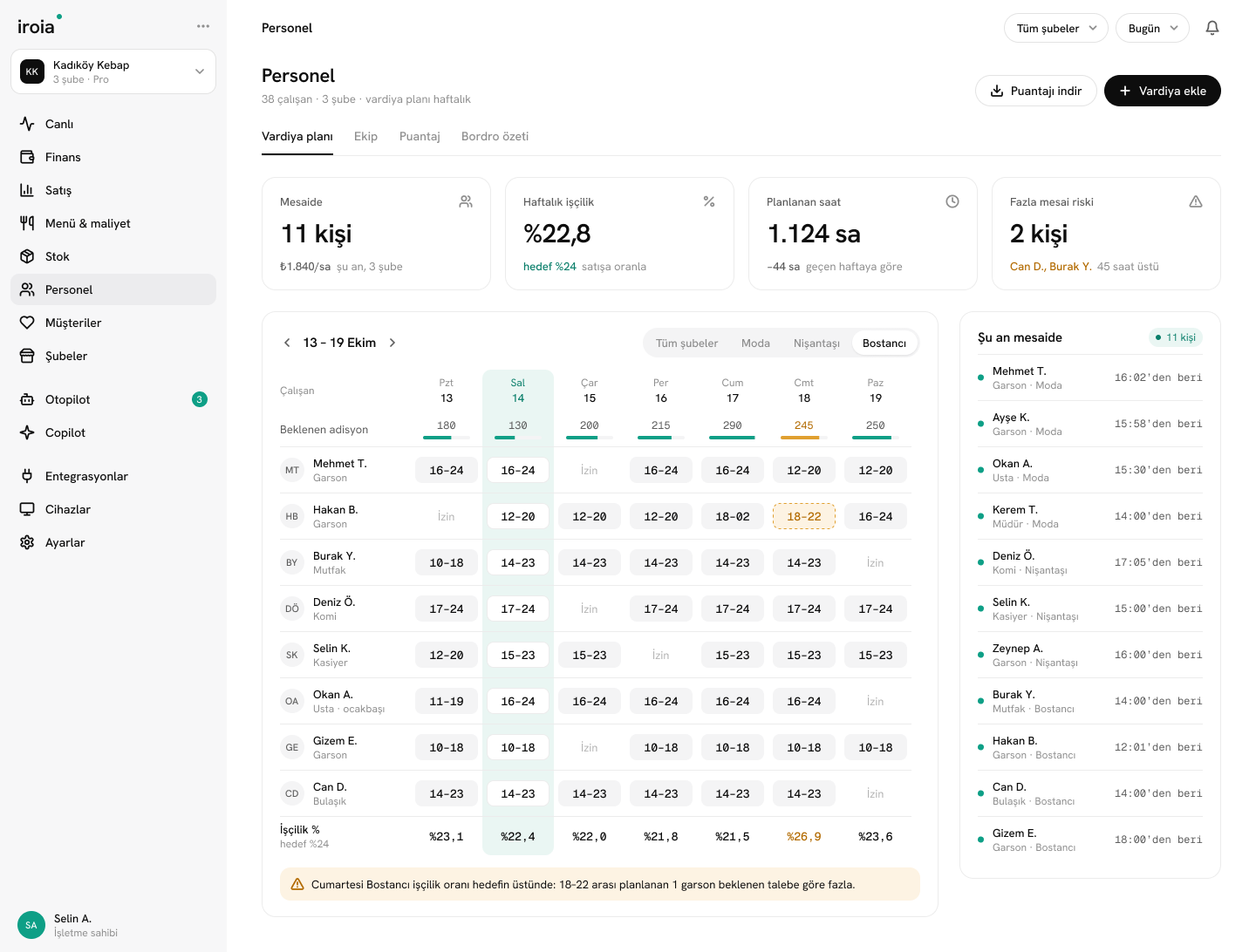Viewport: 1256px width, 952px height.
Task: Open Satış bar chart section
Action: point(113,190)
